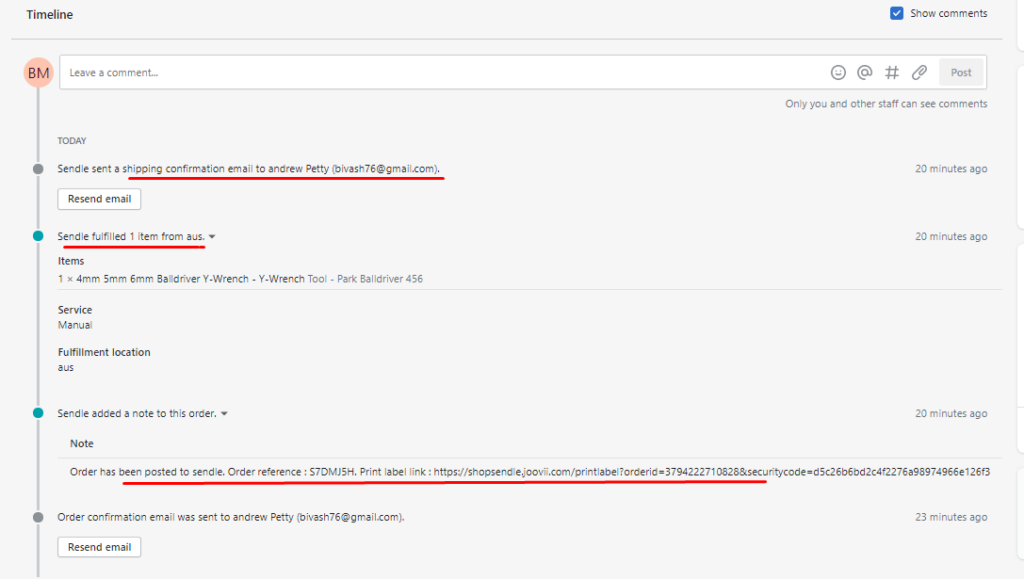
Task: Collapse the 'Sendle added a note' arrow
Action: (224, 414)
